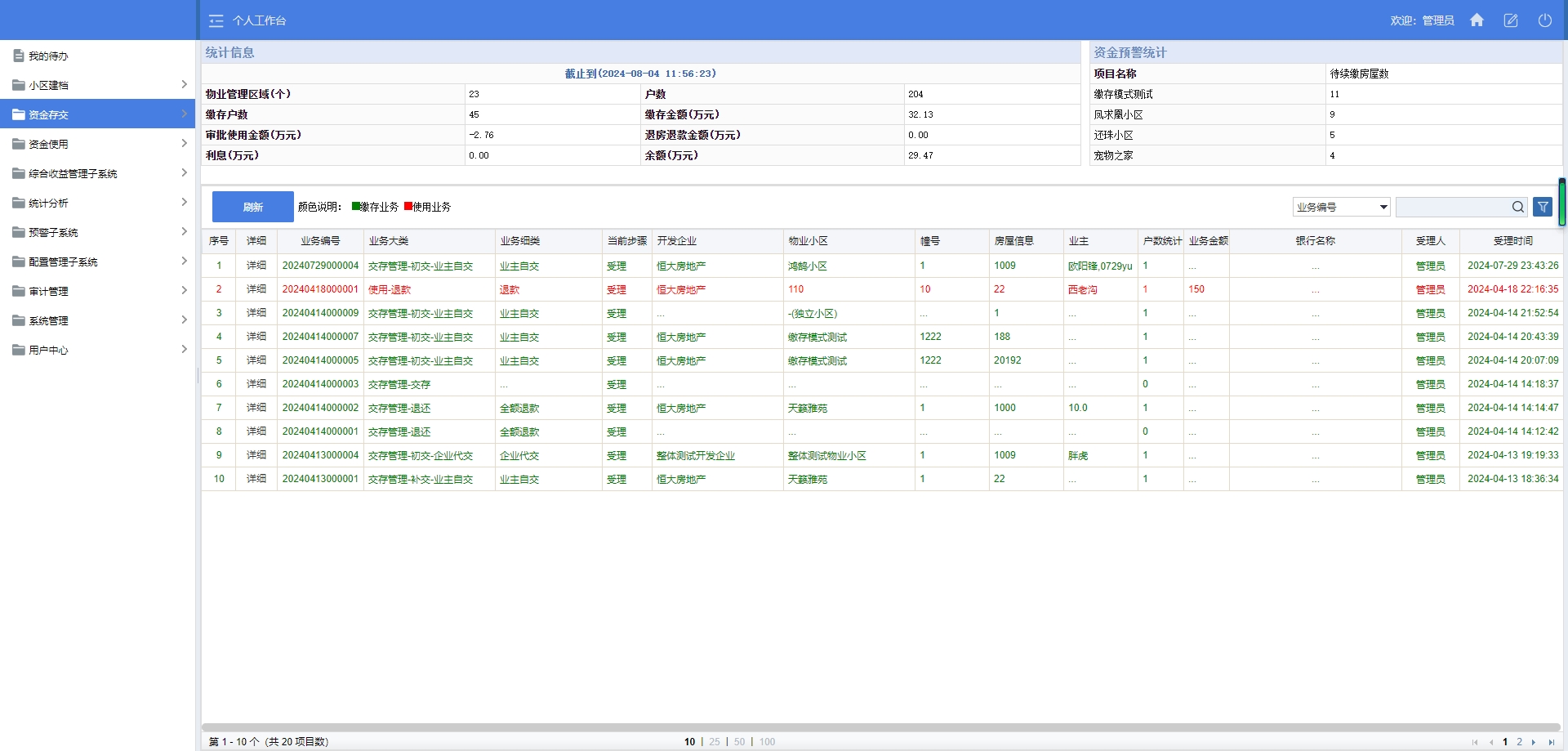This screenshot has width=1568, height=751.
Task: Click 凤求凰小区 in warning statistics
Action: click(x=1118, y=114)
